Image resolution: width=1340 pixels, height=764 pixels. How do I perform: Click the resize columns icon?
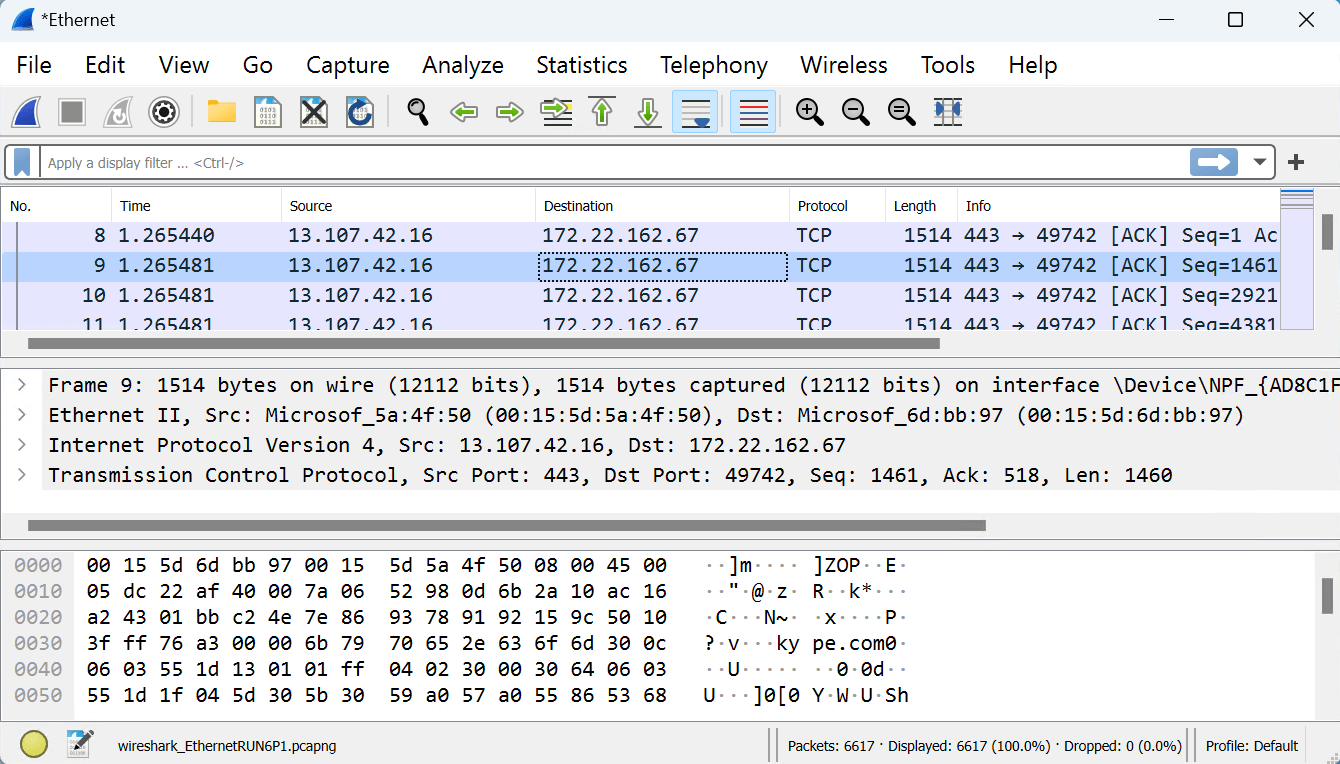pos(947,112)
